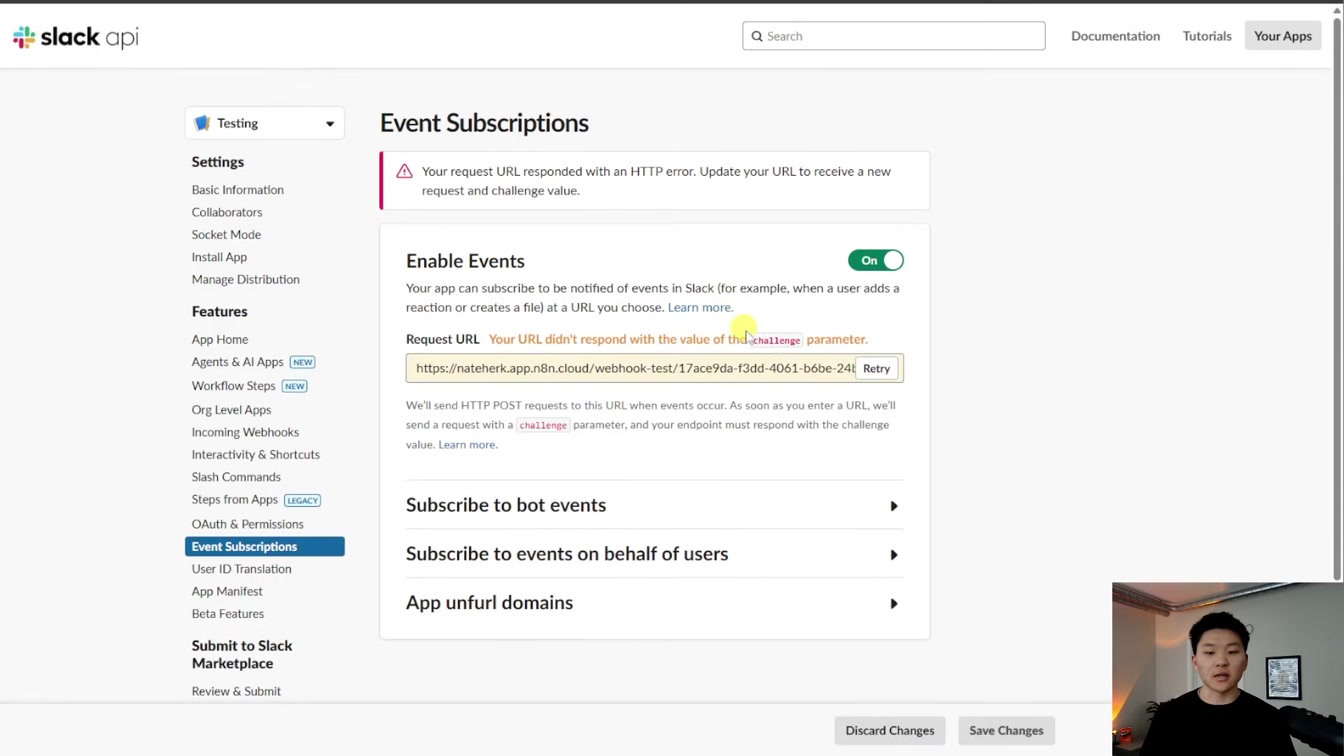Open Documentation in top navigation
Image resolution: width=1344 pixels, height=756 pixels.
click(1115, 36)
